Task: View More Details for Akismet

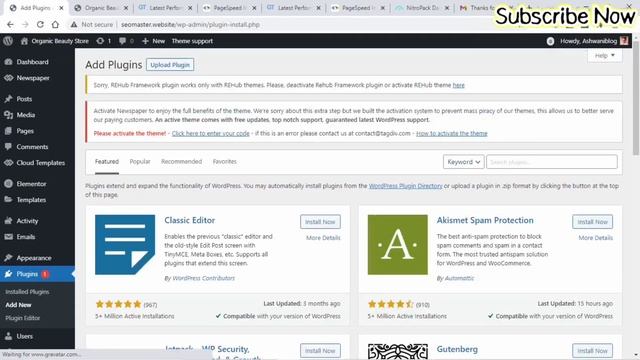Action: [x=596, y=238]
